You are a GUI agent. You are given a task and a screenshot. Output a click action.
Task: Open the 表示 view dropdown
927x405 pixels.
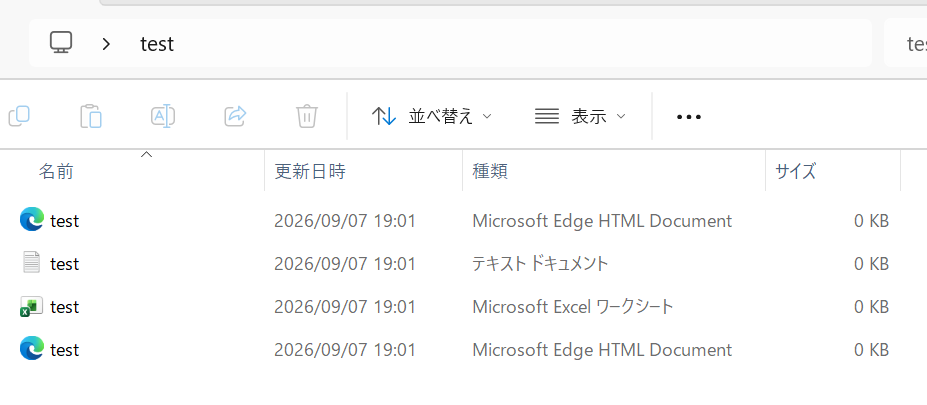[580, 116]
